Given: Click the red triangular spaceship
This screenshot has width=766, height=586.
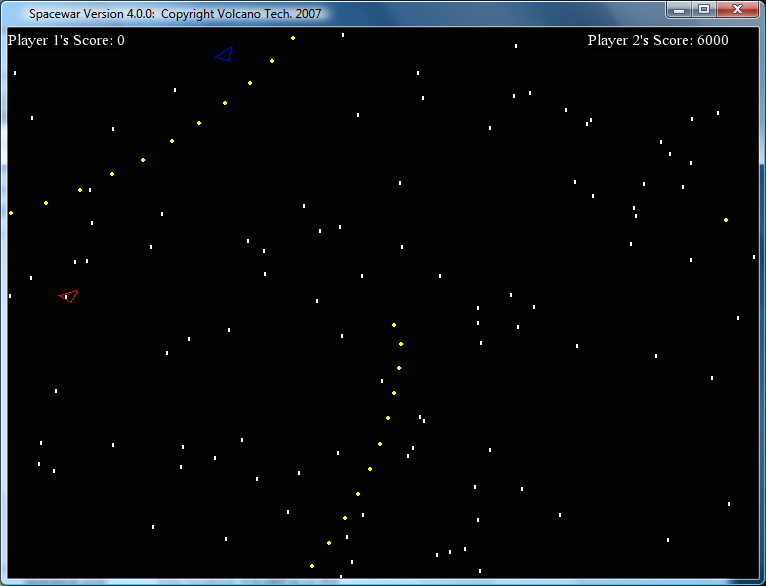Looking at the screenshot, I should point(69,296).
